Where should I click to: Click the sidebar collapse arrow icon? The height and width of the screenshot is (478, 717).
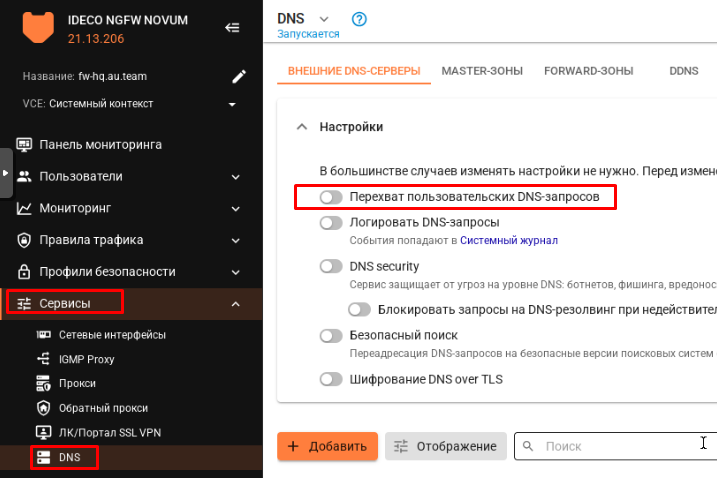click(x=232, y=28)
